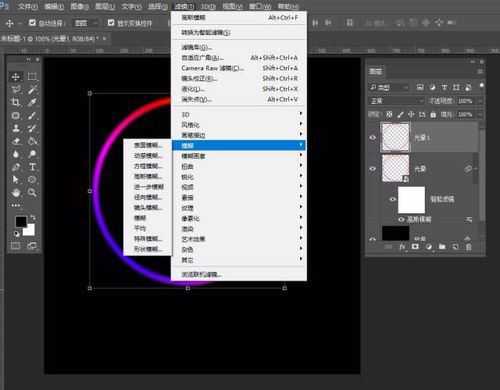
Task: Open the Layers panel flyout menu
Action: 480,71
